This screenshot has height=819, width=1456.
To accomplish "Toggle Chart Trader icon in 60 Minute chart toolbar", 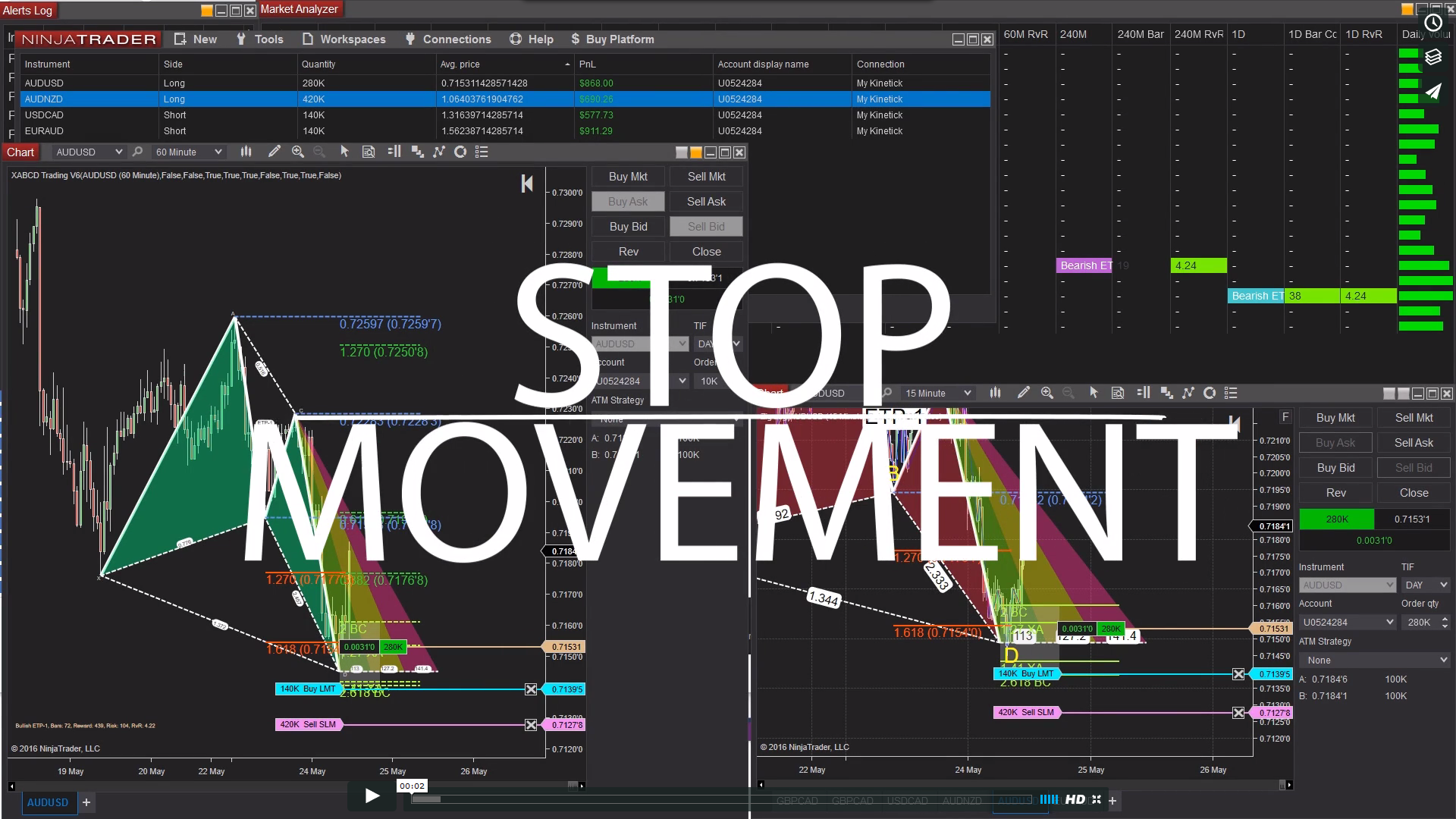I will coord(394,152).
